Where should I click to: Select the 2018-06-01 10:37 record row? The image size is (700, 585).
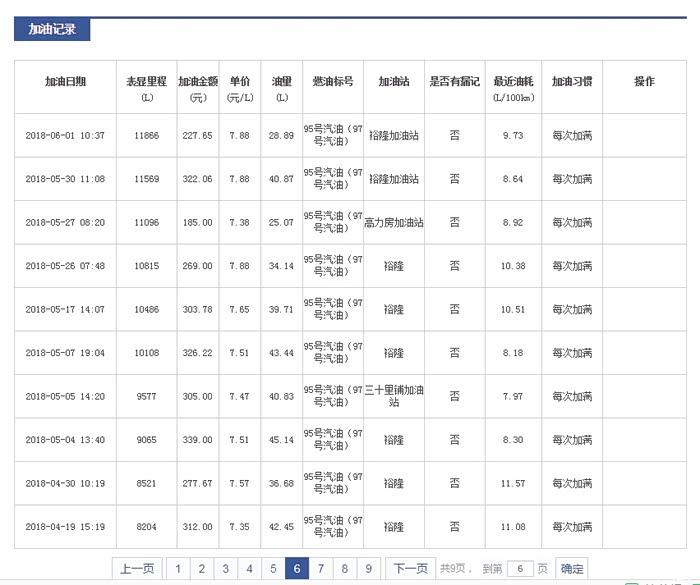click(x=65, y=136)
